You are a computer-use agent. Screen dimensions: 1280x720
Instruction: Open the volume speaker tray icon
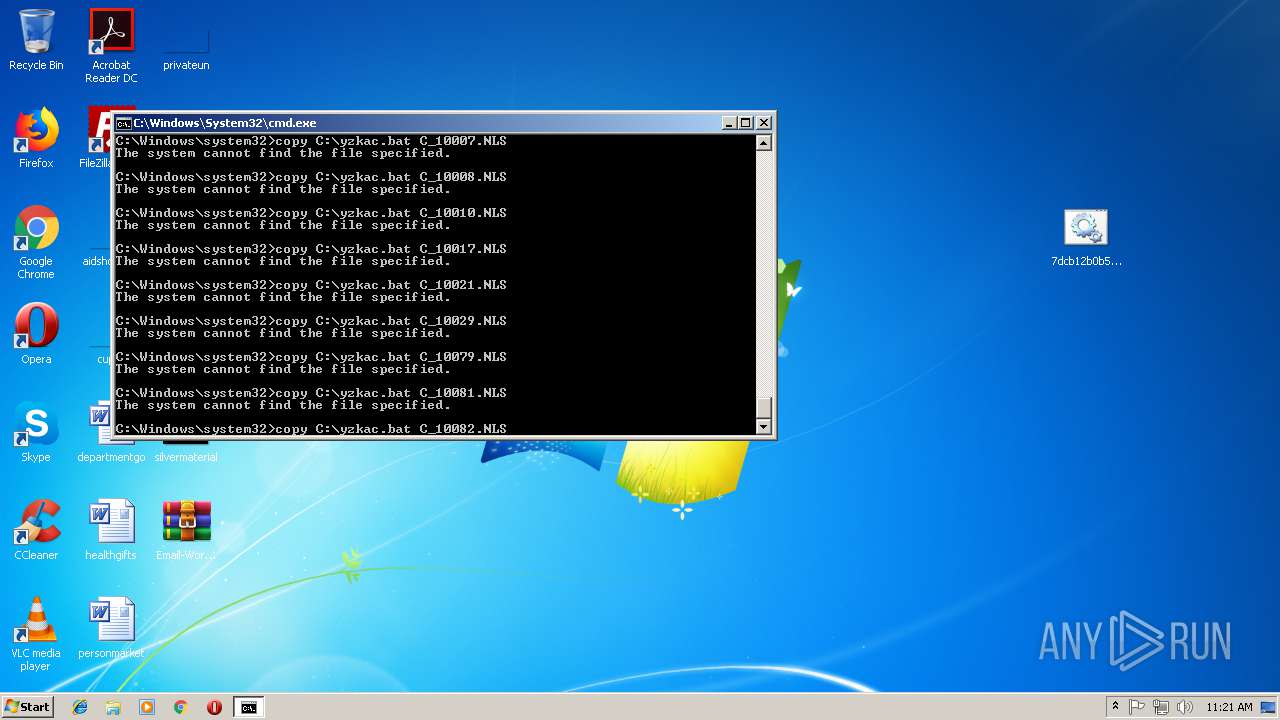click(1185, 707)
